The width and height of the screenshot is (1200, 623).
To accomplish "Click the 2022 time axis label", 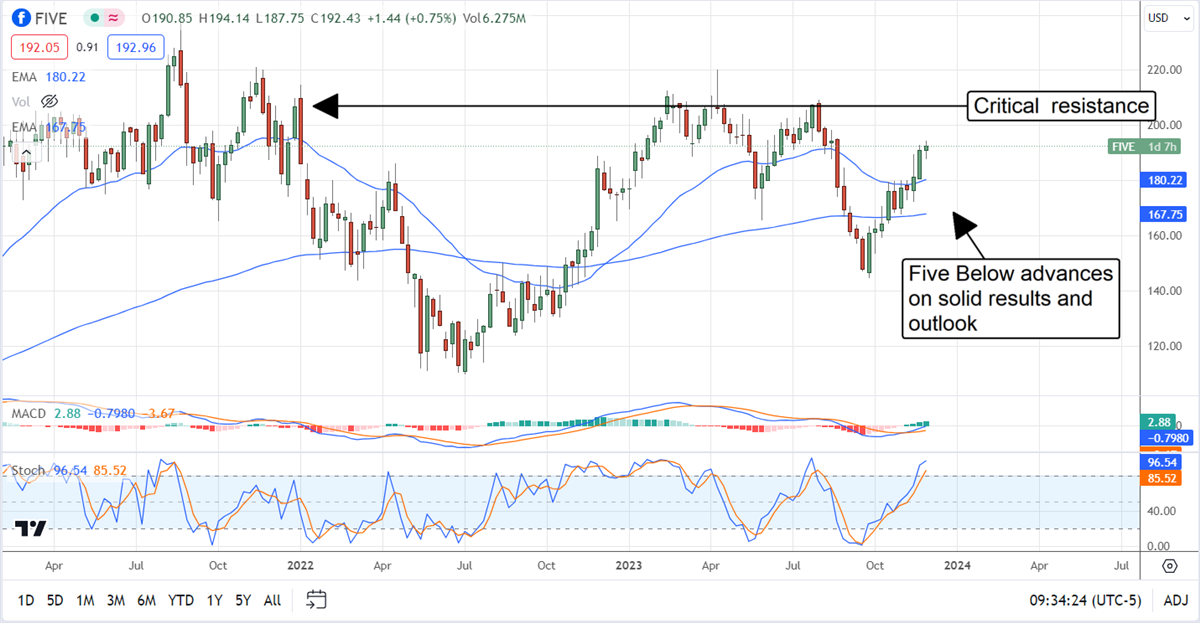I will [301, 565].
